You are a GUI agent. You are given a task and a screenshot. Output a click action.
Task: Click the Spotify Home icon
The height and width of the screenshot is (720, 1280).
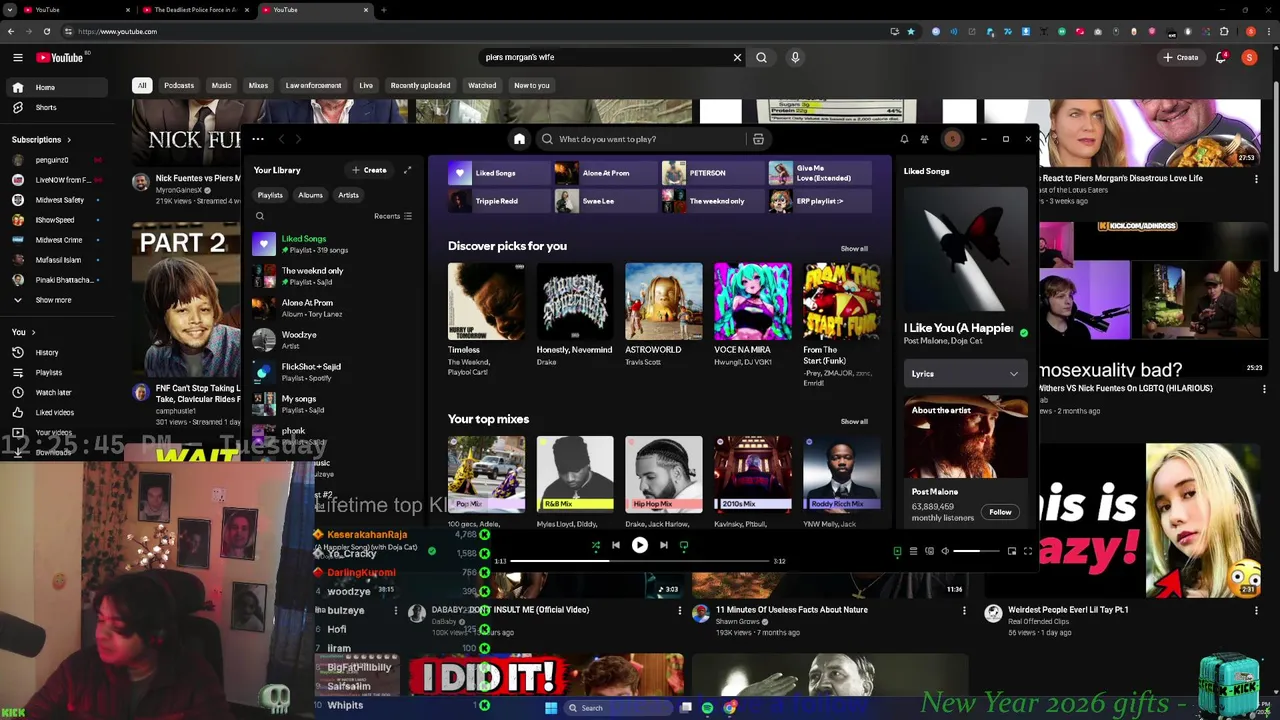coord(519,139)
